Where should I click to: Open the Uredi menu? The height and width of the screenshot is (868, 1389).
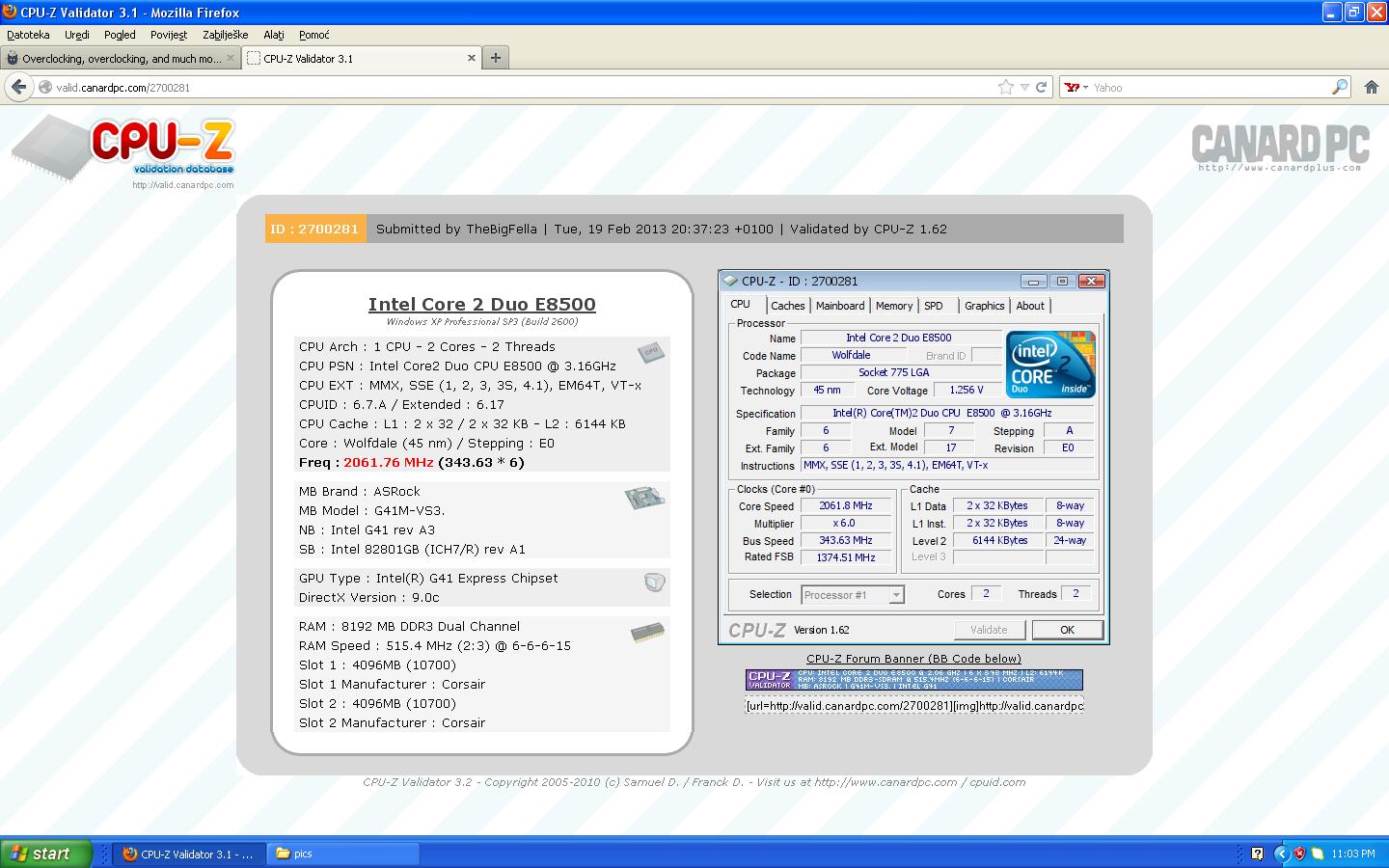tap(77, 35)
